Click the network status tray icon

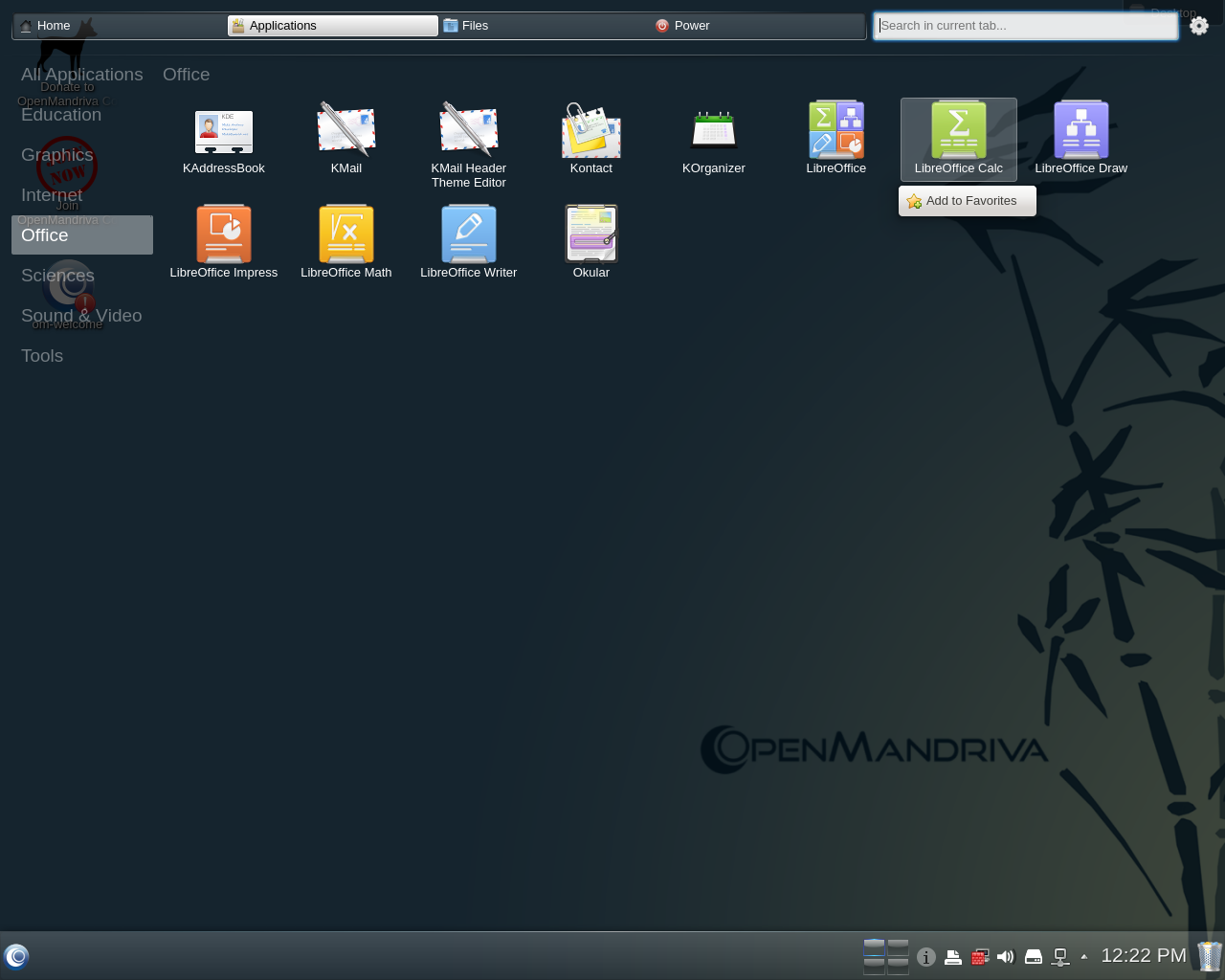[1060, 956]
